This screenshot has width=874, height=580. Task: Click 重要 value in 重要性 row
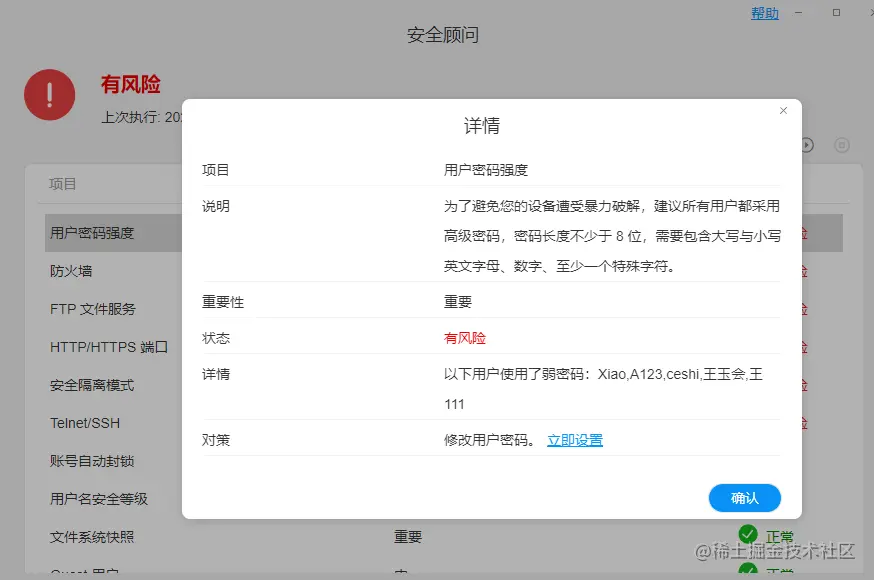click(458, 302)
